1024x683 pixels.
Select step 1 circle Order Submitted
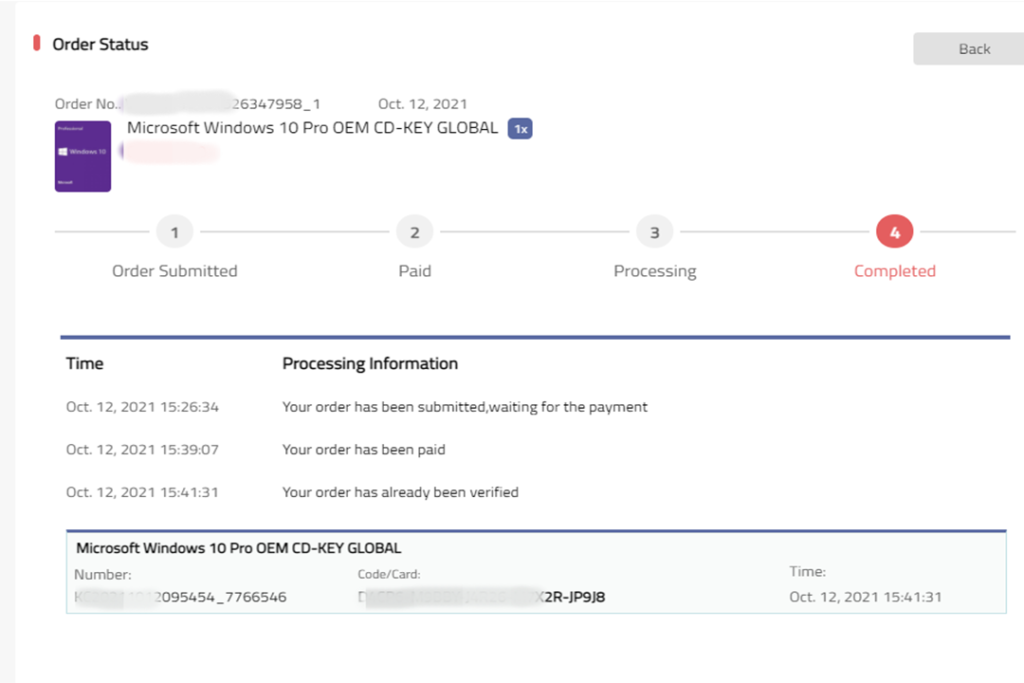click(x=174, y=232)
